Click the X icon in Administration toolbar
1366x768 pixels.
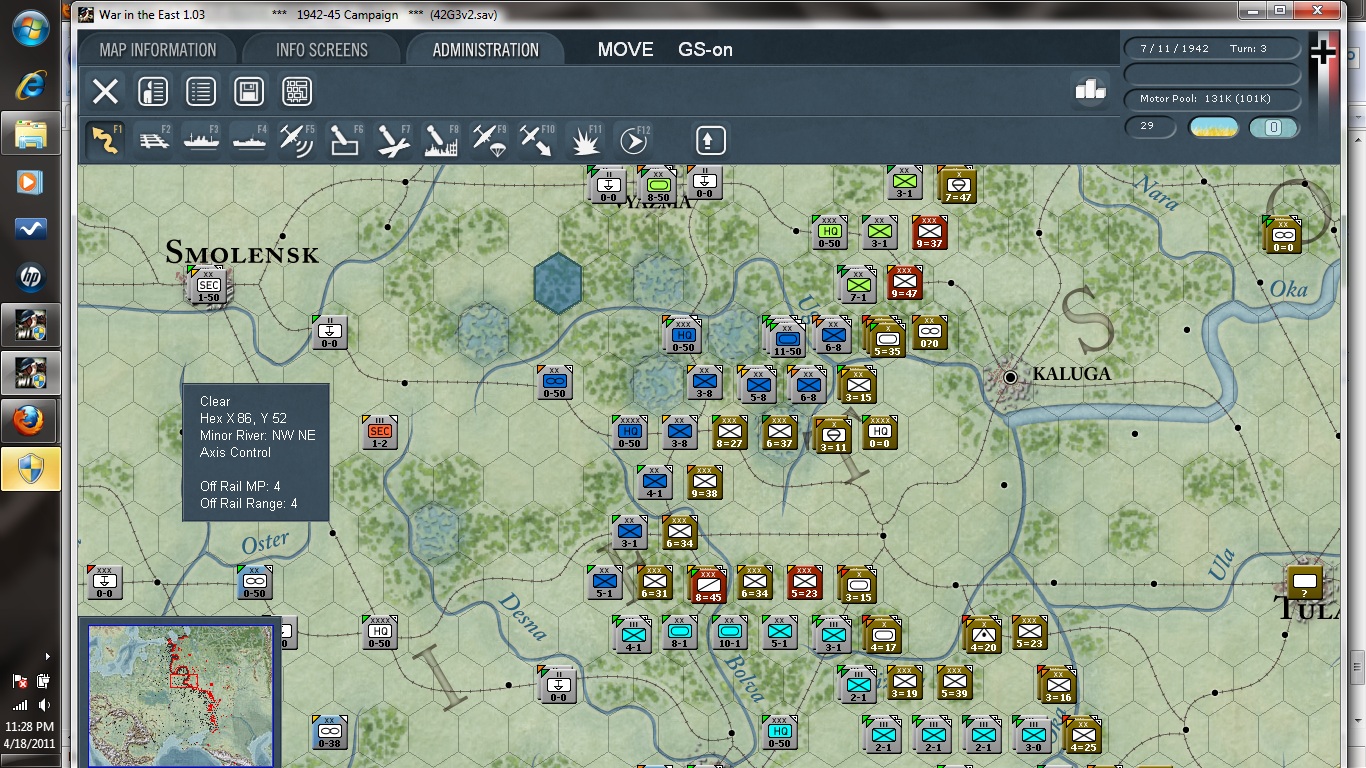pyautogui.click(x=105, y=92)
